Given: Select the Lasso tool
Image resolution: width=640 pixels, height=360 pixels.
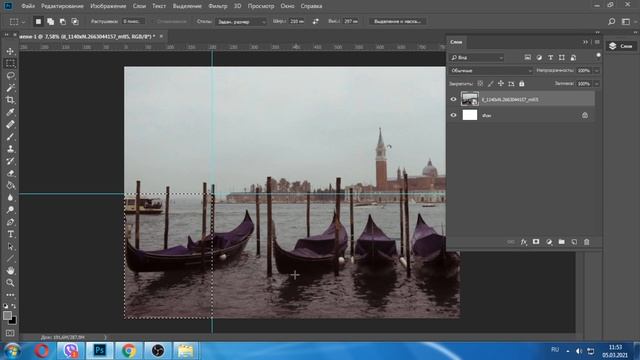Looking at the screenshot, I should click(10, 76).
